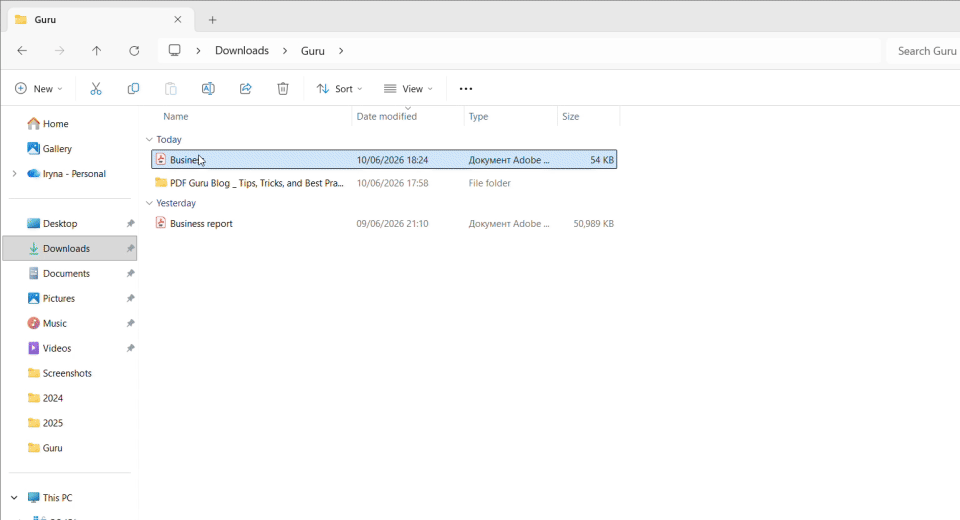Click the This PC monitor icon in address bar
Viewport: 960px width, 520px height.
tap(174, 50)
